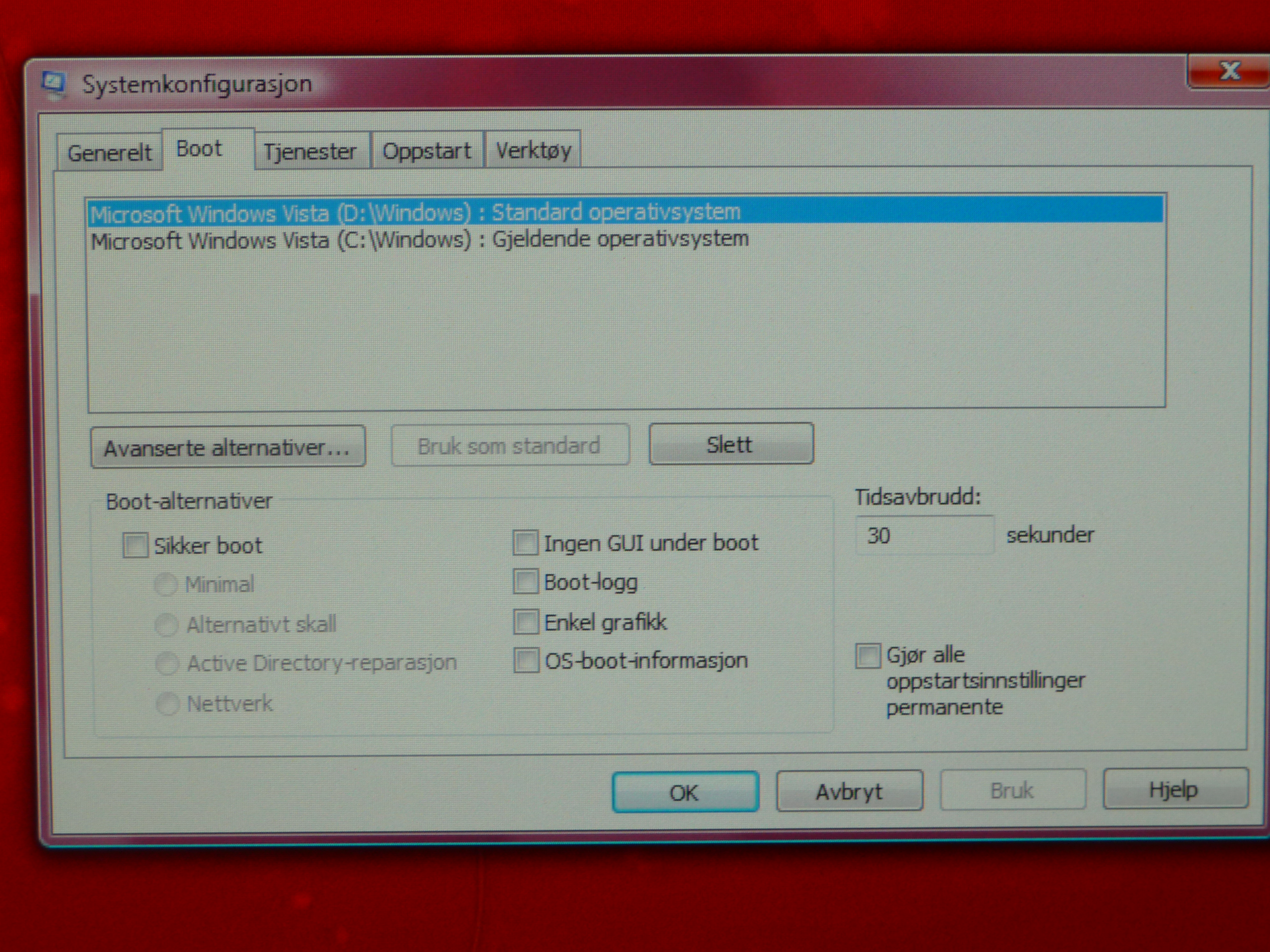
Task: Click the Systemkonfigurasjon title bar icon
Action: [x=54, y=84]
